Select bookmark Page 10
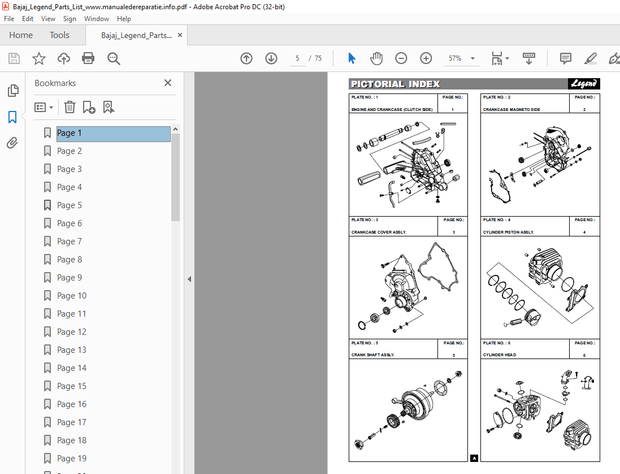 tap(72, 296)
